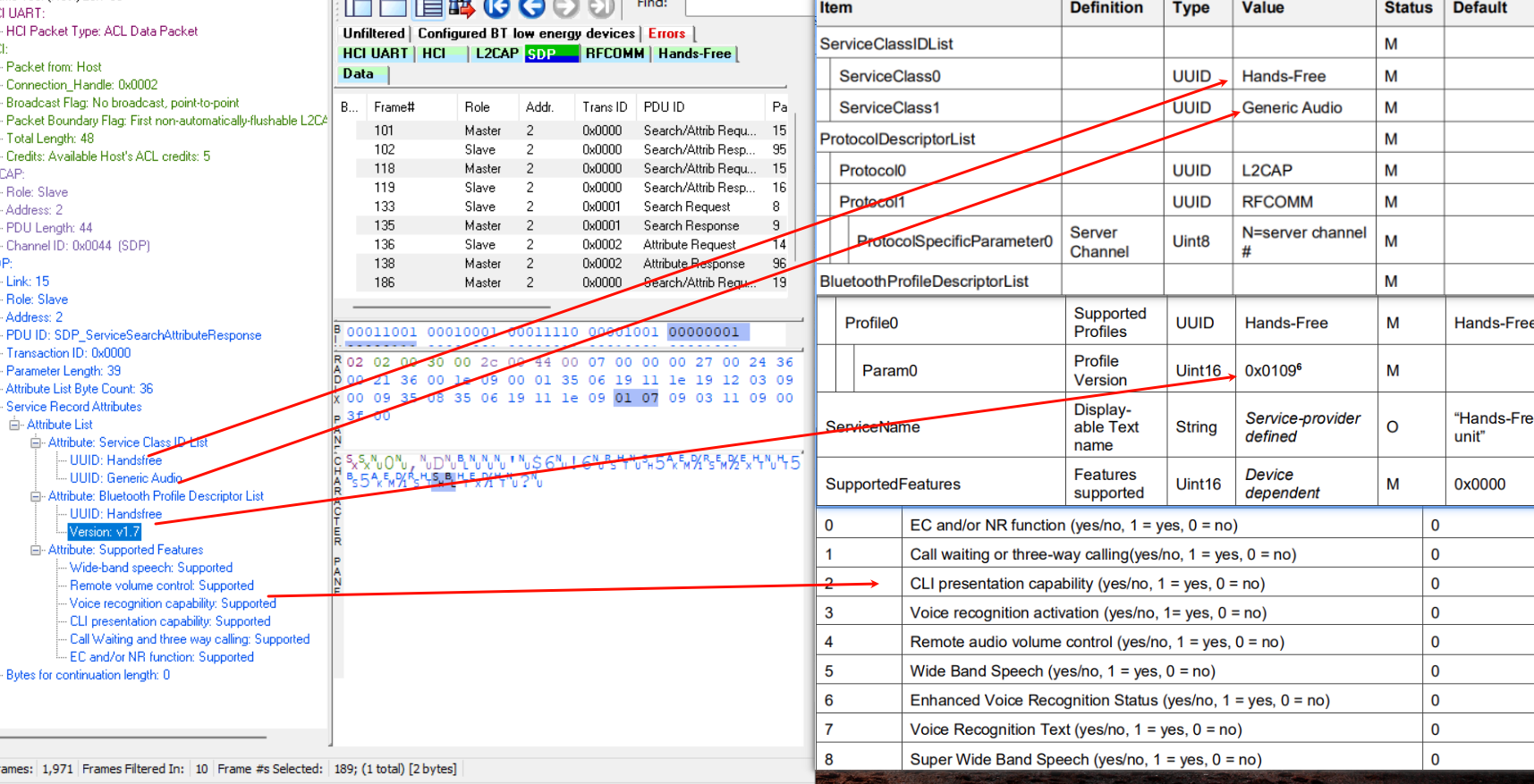Click PDU ID: SDP_ServiceSearchAttributeResponse line
1534x784 pixels.
click(133, 335)
